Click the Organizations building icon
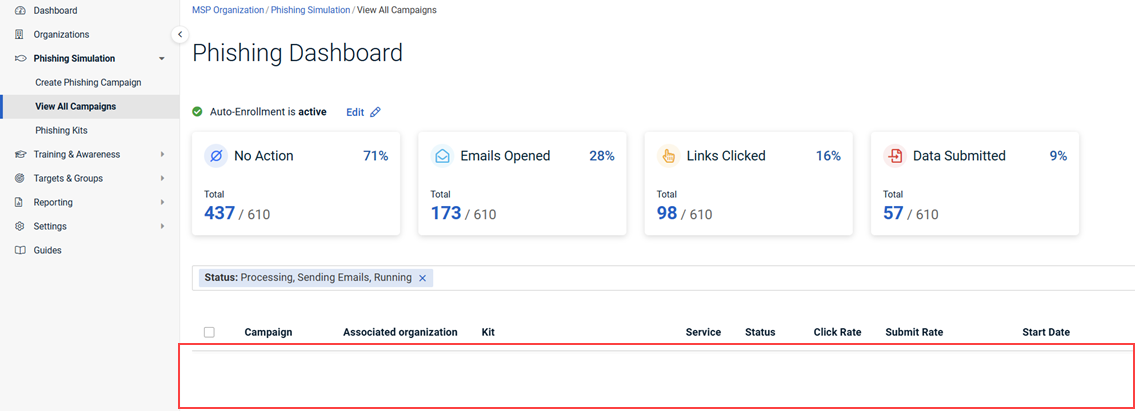 point(21,34)
